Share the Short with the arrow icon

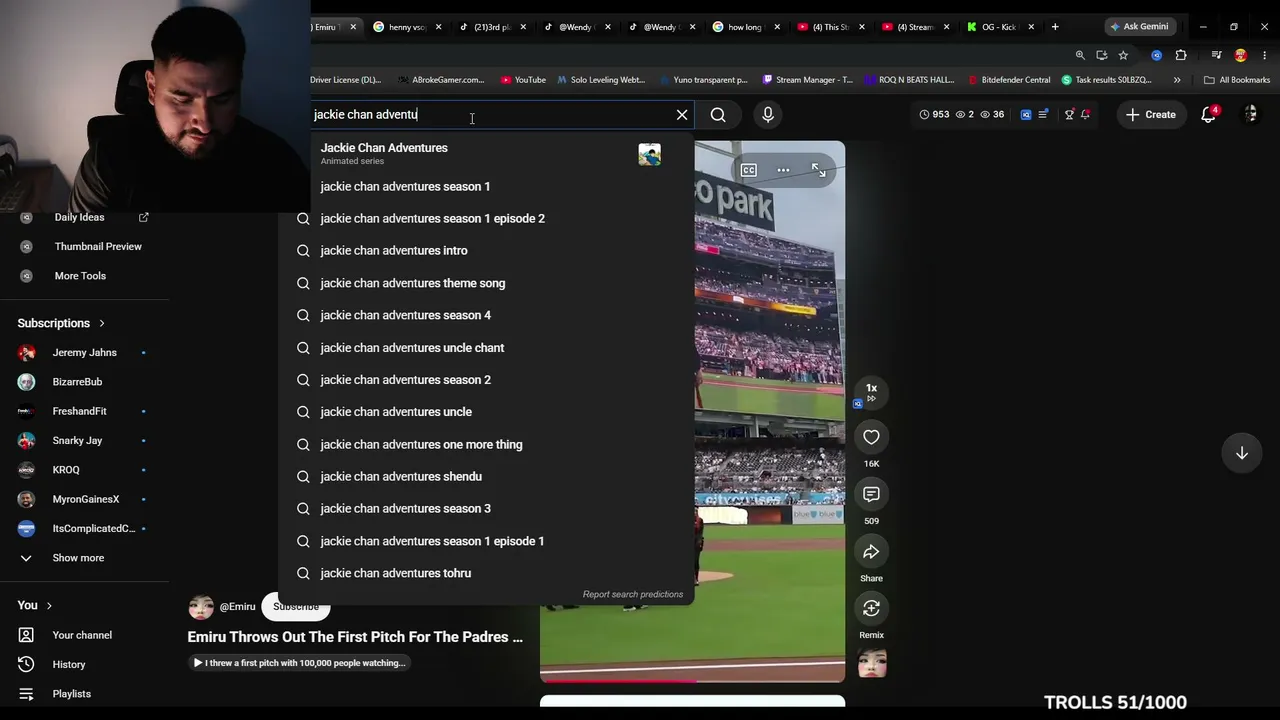[871, 551]
